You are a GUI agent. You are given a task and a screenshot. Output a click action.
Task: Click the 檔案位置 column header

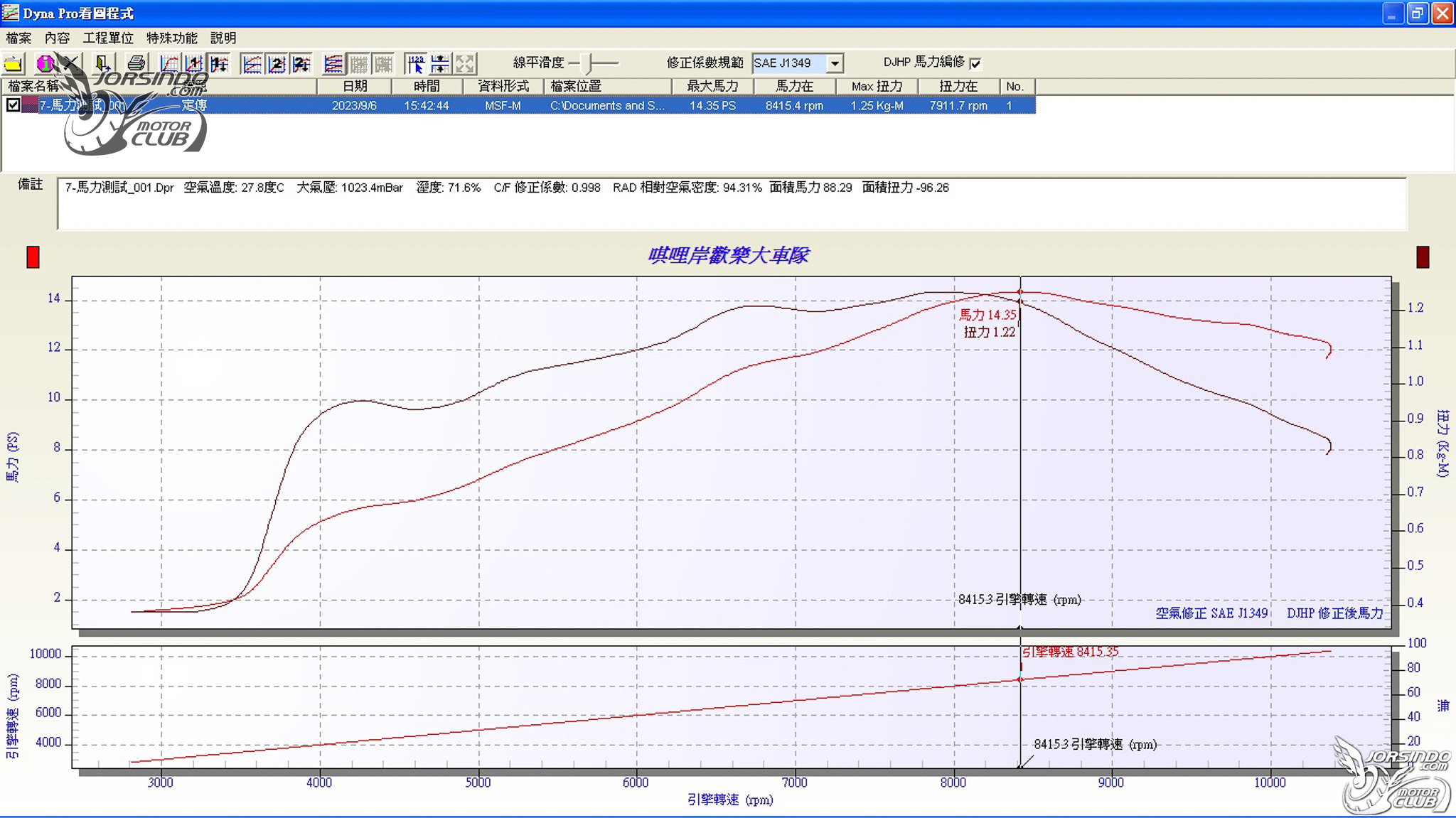tap(608, 86)
